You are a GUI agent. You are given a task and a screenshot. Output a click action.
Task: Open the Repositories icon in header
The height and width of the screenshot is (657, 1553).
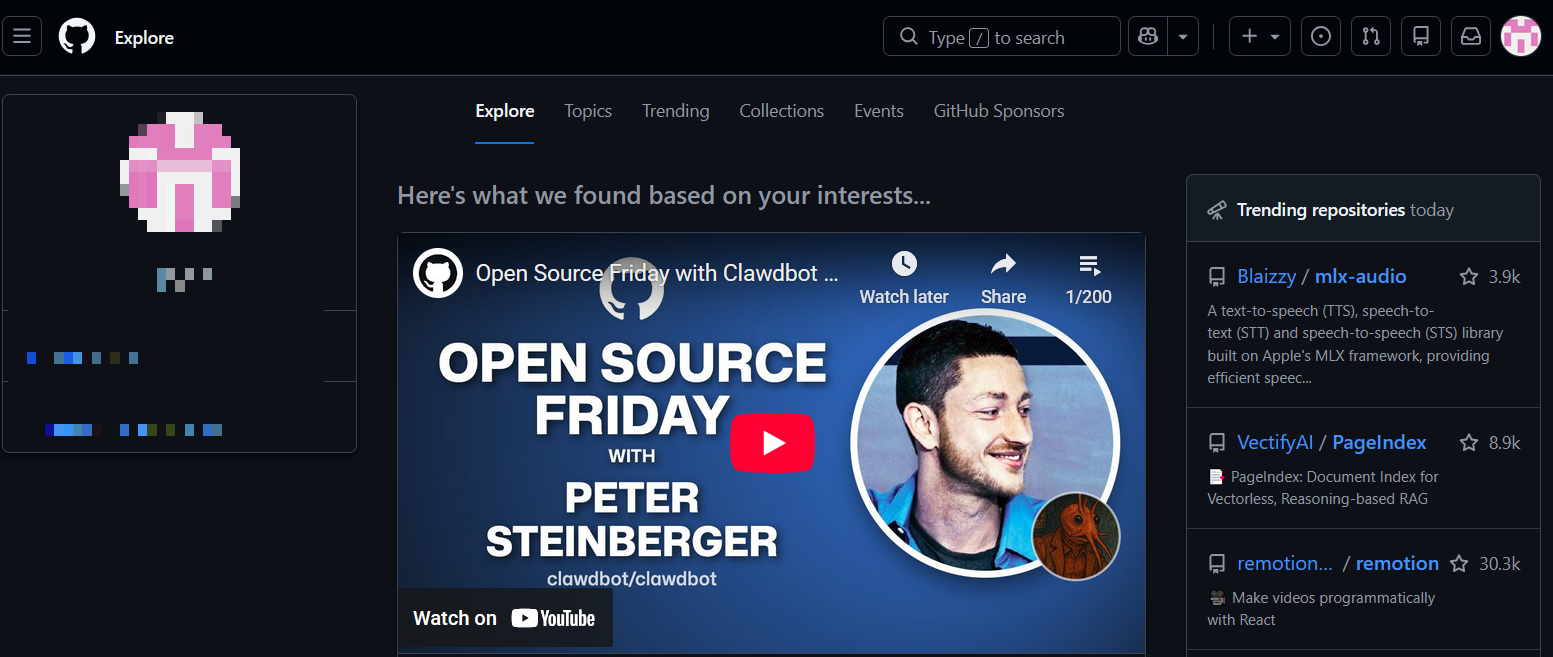point(1421,37)
